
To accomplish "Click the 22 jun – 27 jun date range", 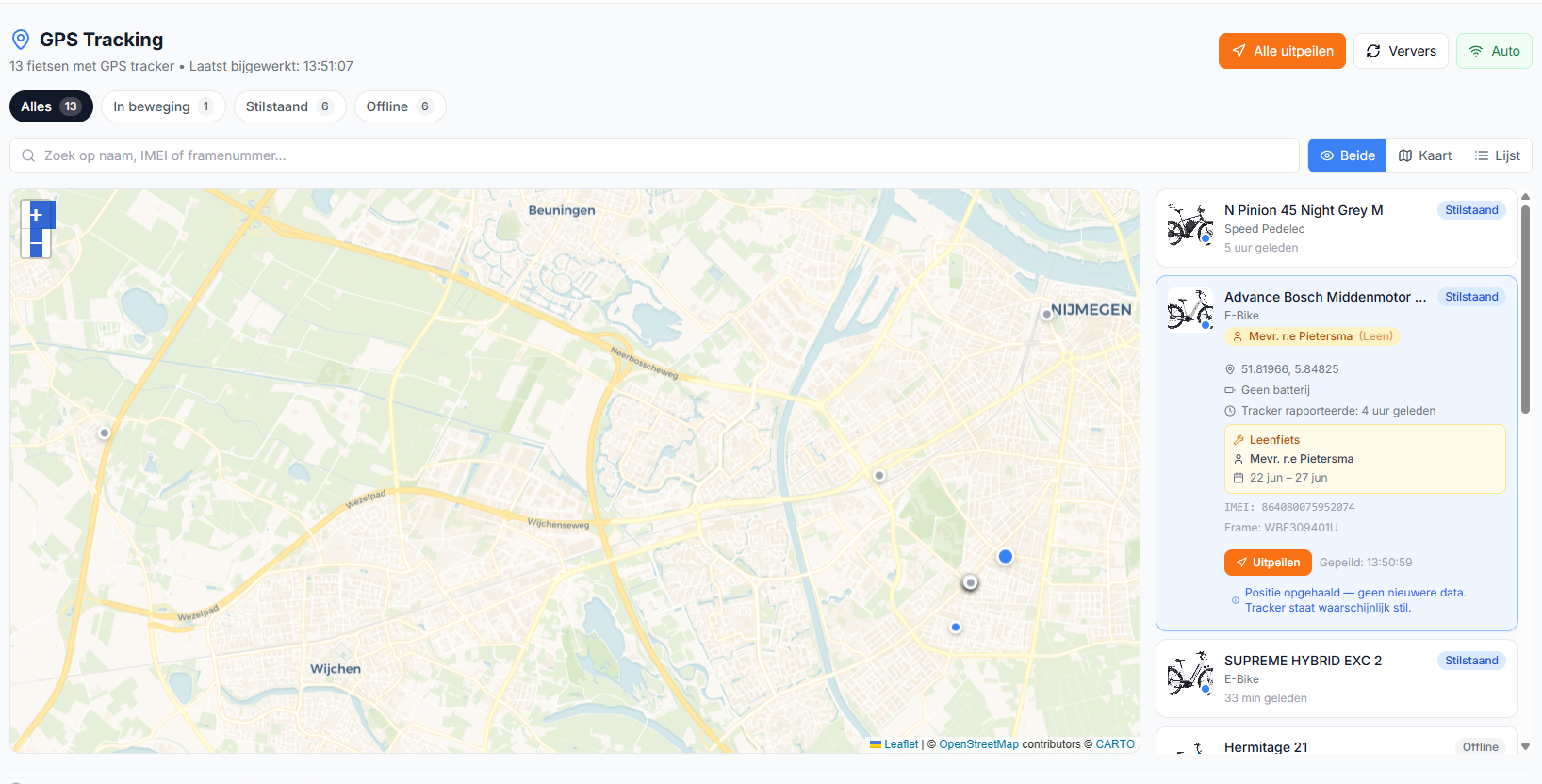I will [1288, 478].
